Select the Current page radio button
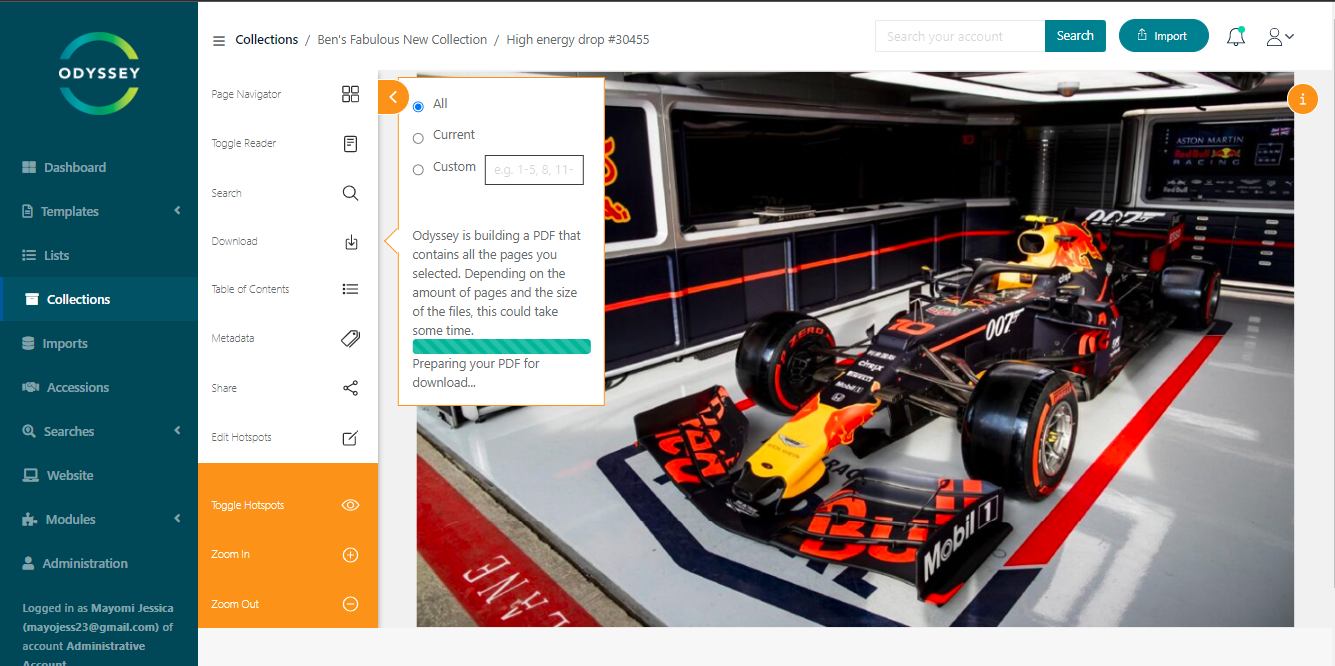 418,138
